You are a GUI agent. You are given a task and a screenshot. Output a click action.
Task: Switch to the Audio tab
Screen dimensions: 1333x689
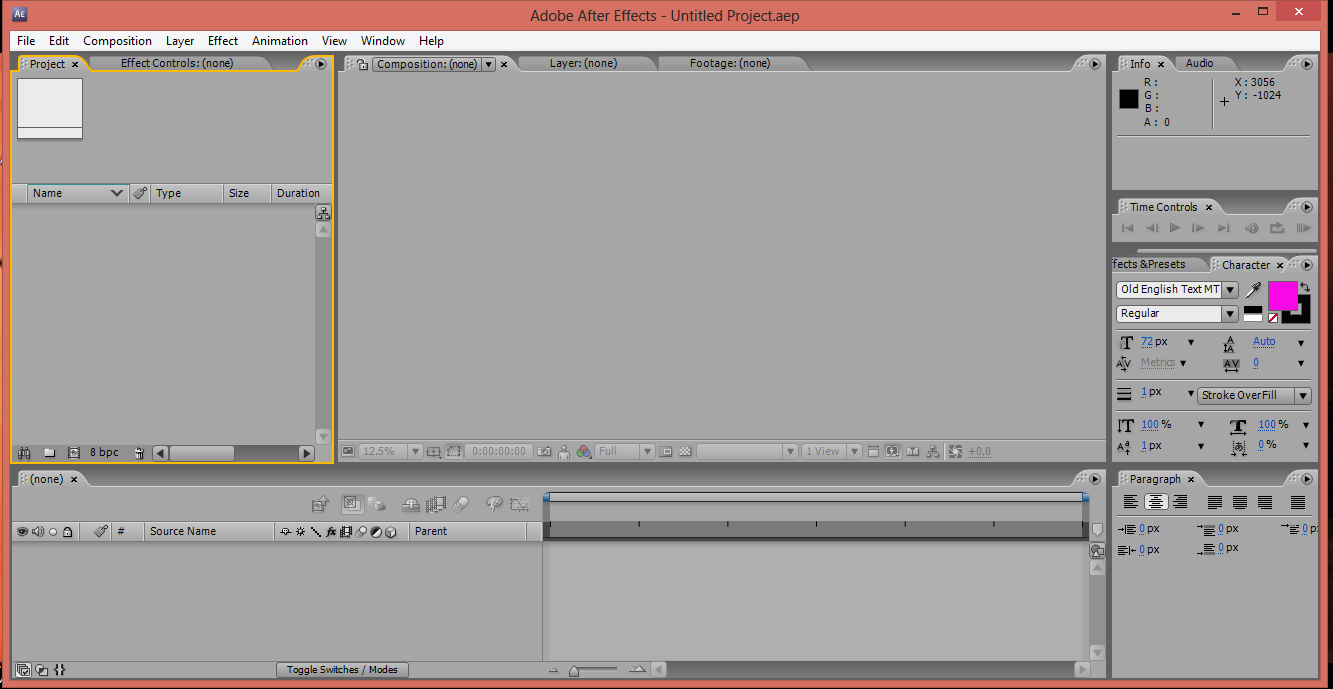click(x=1199, y=63)
